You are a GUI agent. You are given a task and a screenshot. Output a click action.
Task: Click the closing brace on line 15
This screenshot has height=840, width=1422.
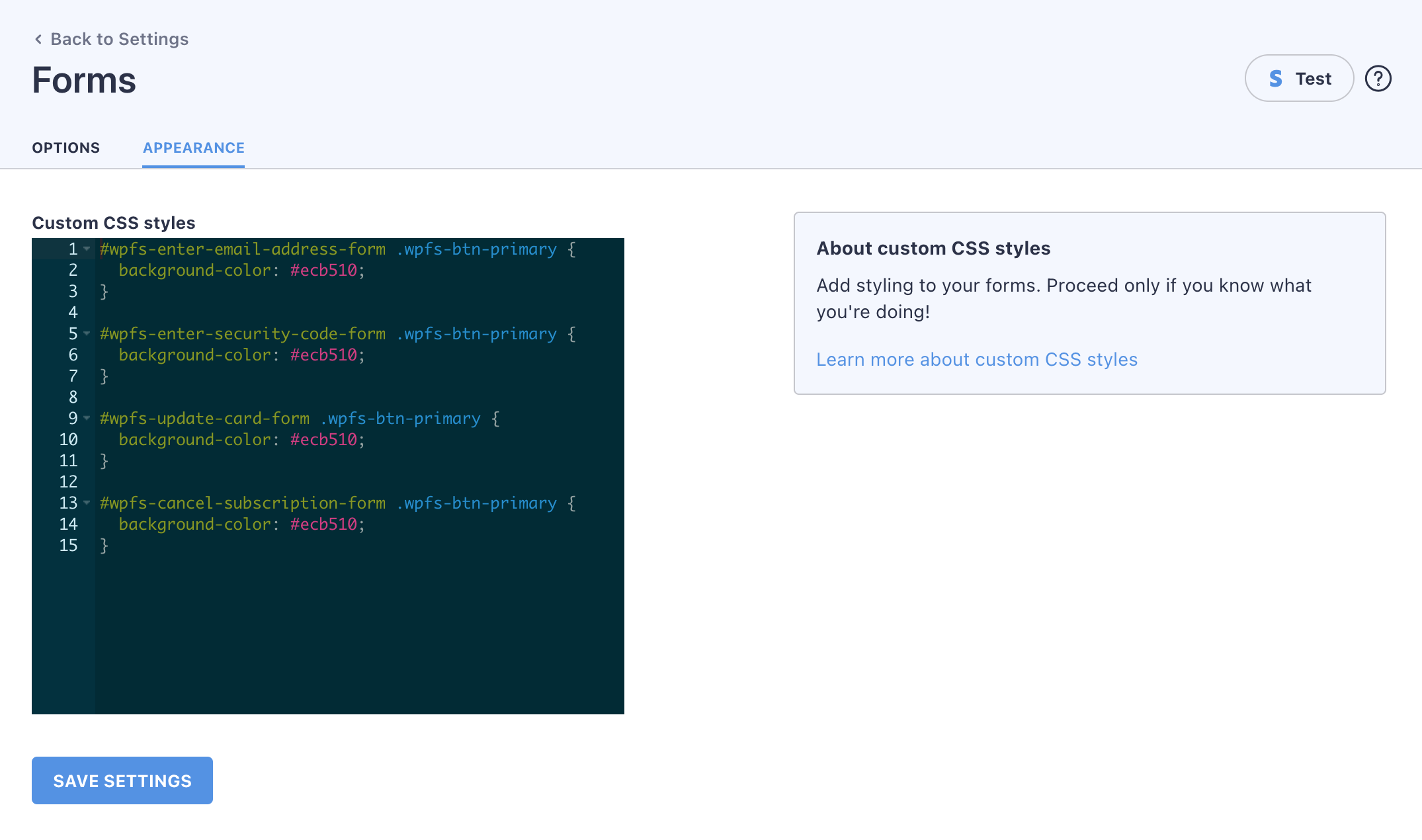click(x=104, y=545)
